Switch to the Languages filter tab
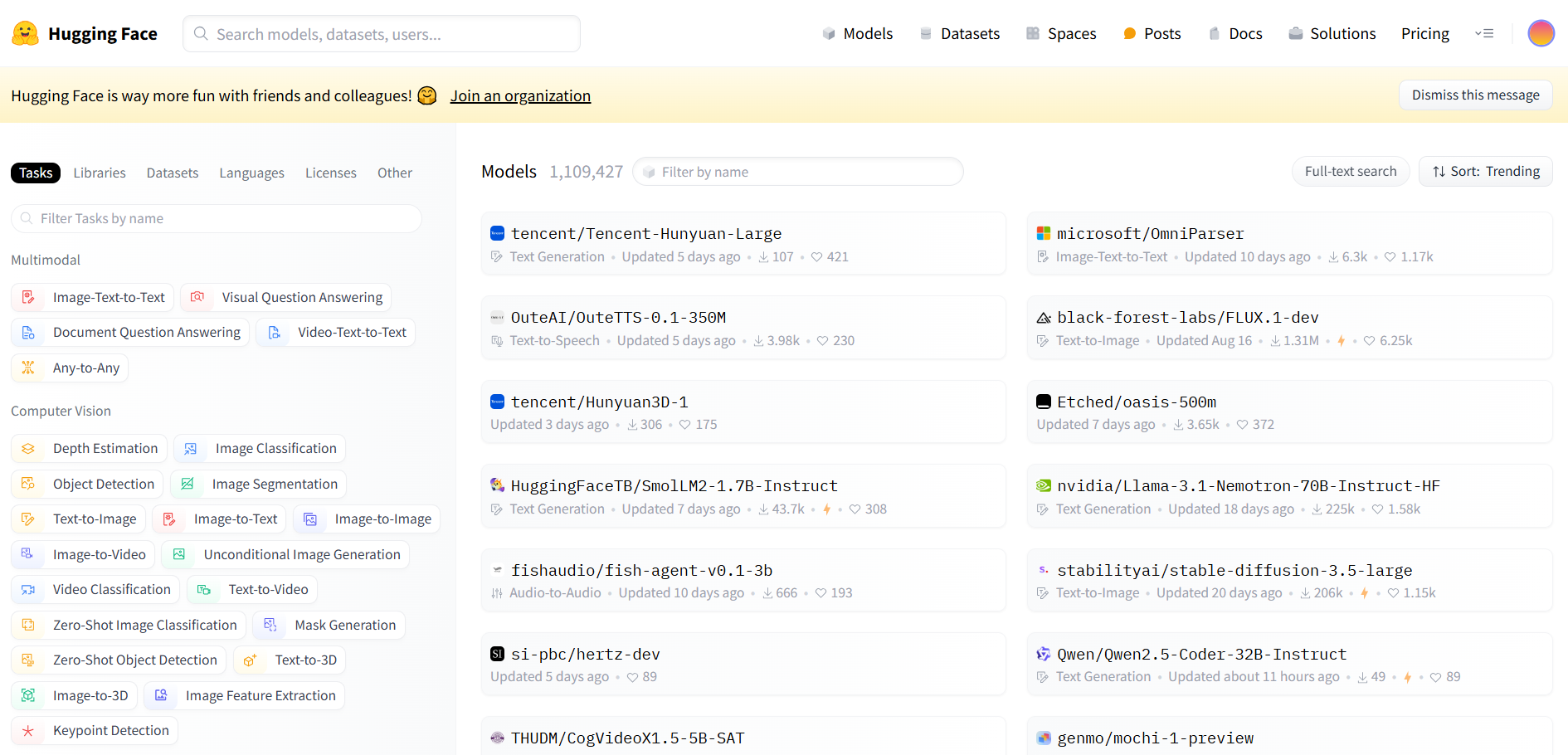Viewport: 1568px width, 755px height. pos(251,173)
